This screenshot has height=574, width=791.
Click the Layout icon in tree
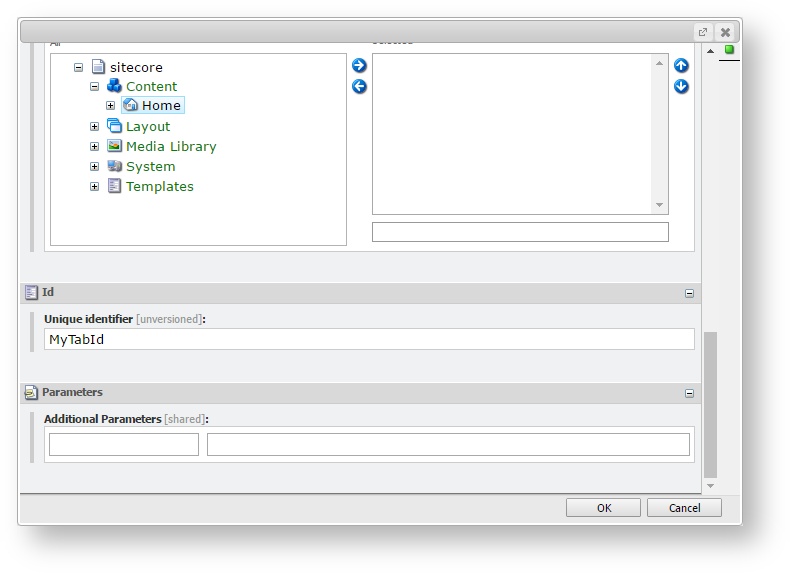[x=115, y=126]
